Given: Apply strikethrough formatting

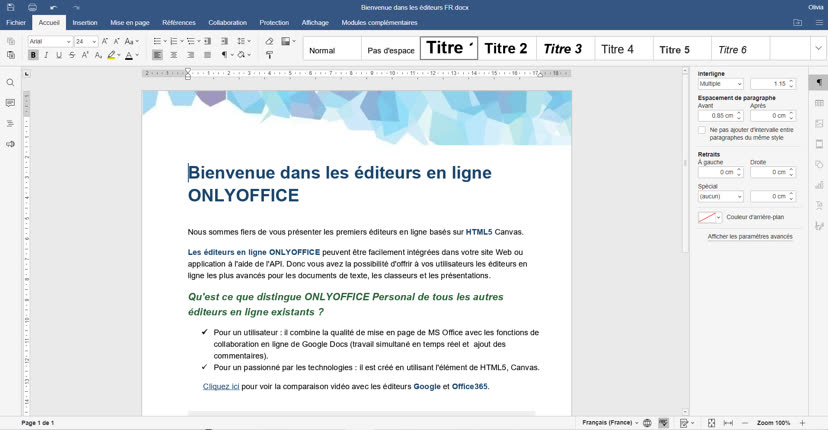Looking at the screenshot, I should point(72,55).
